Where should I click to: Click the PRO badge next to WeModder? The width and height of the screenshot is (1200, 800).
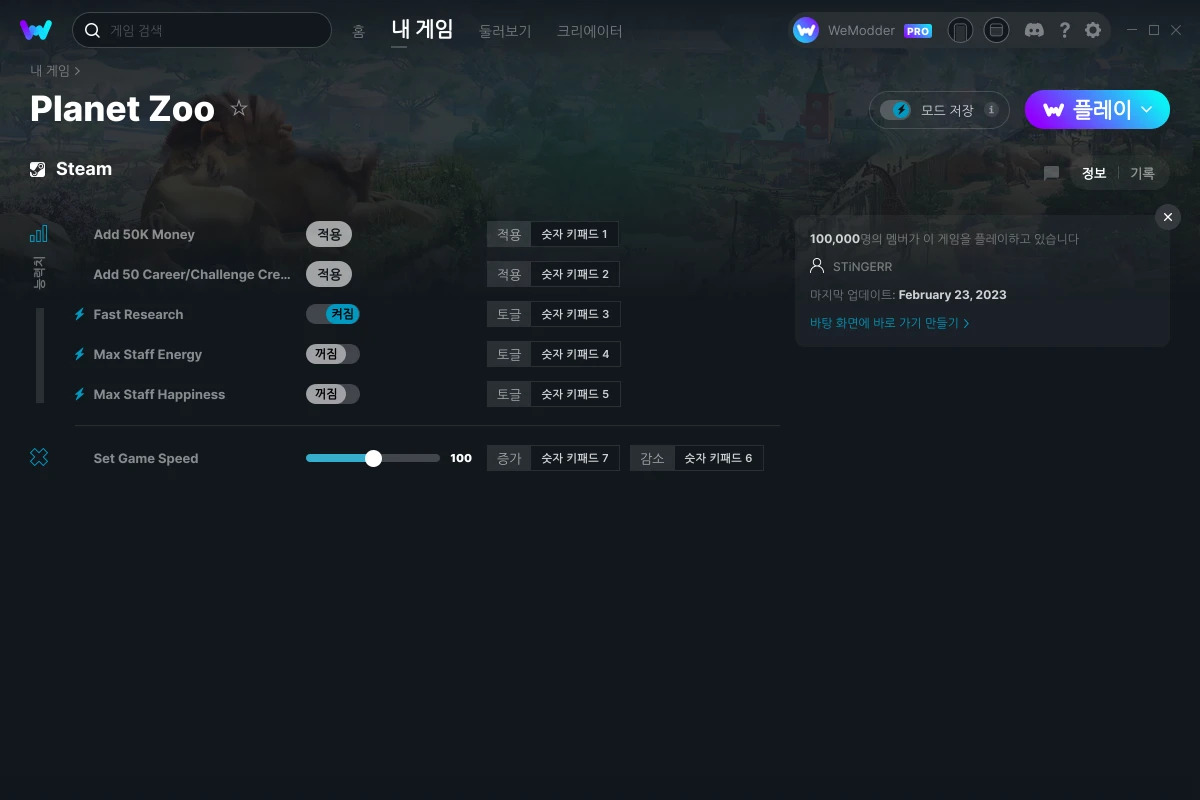pos(918,31)
